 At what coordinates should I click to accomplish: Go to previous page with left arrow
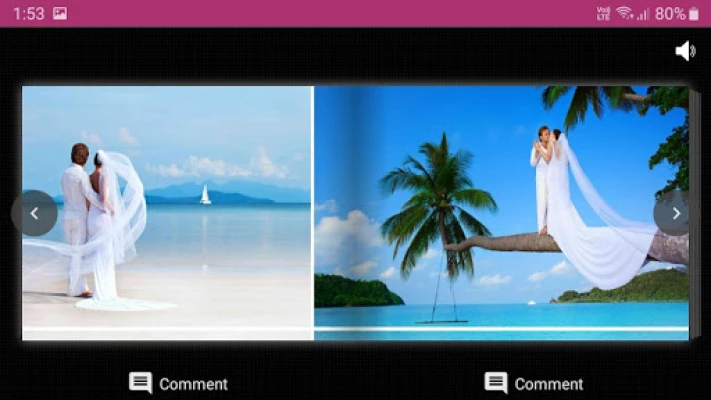pos(34,213)
